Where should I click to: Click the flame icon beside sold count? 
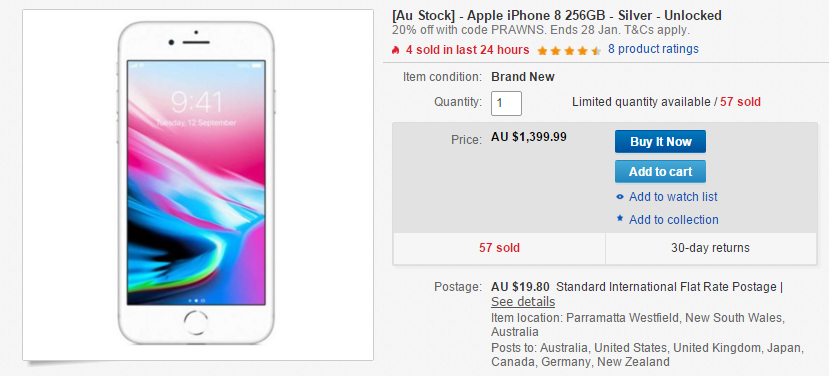(x=395, y=50)
